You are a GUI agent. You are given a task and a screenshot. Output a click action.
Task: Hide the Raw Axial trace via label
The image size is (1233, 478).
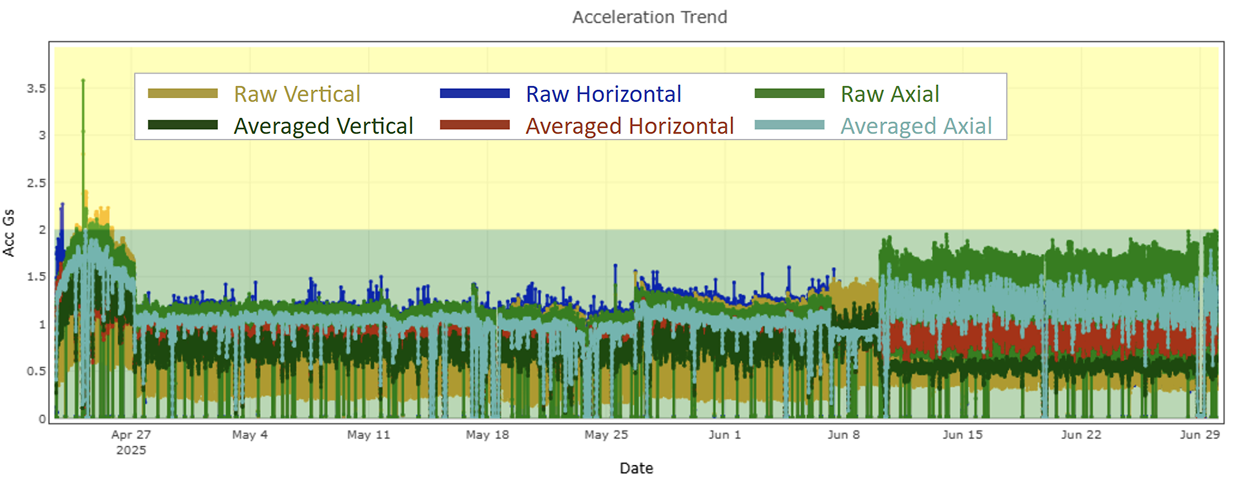pyautogui.click(x=890, y=94)
